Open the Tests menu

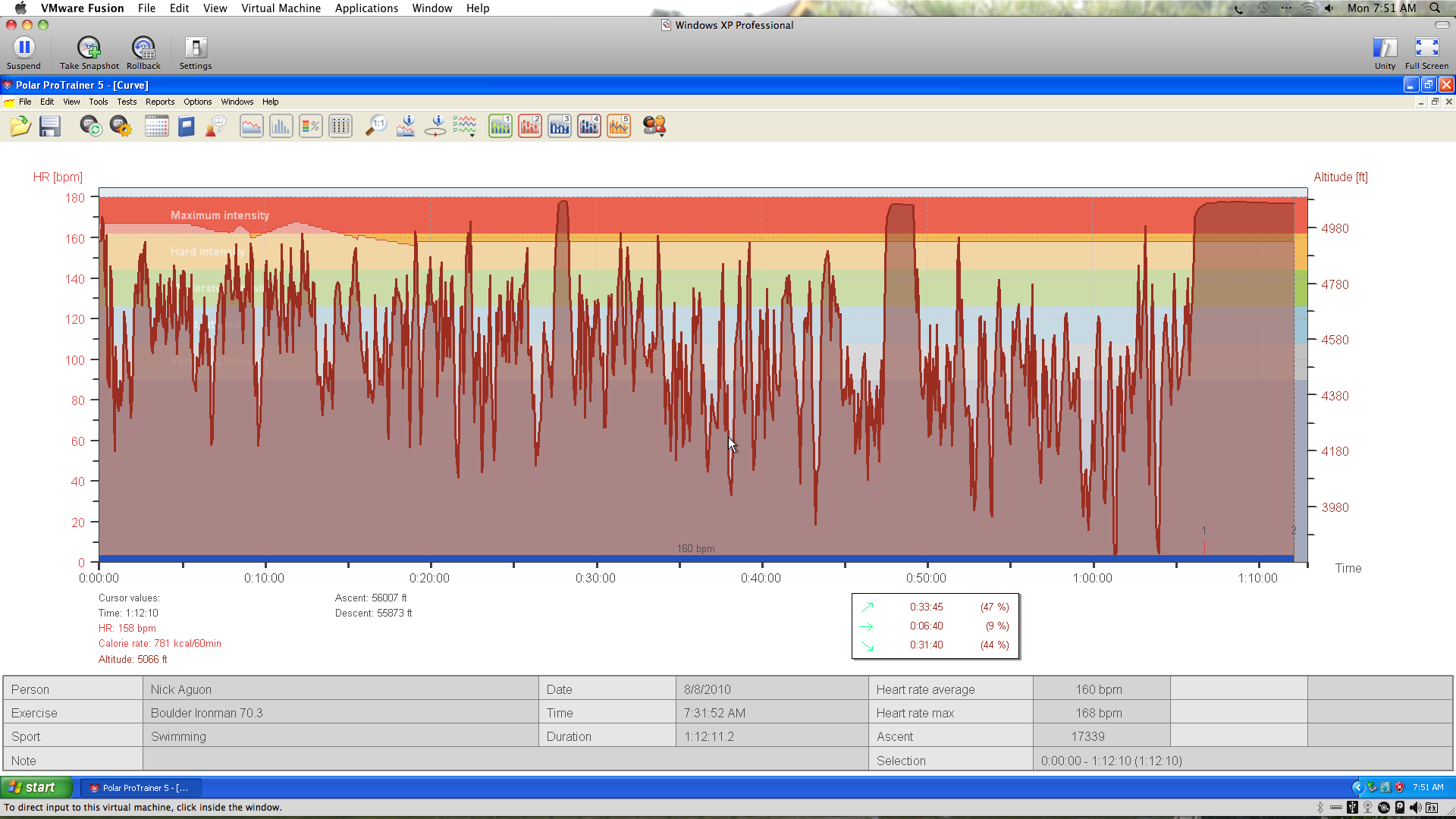pos(127,102)
